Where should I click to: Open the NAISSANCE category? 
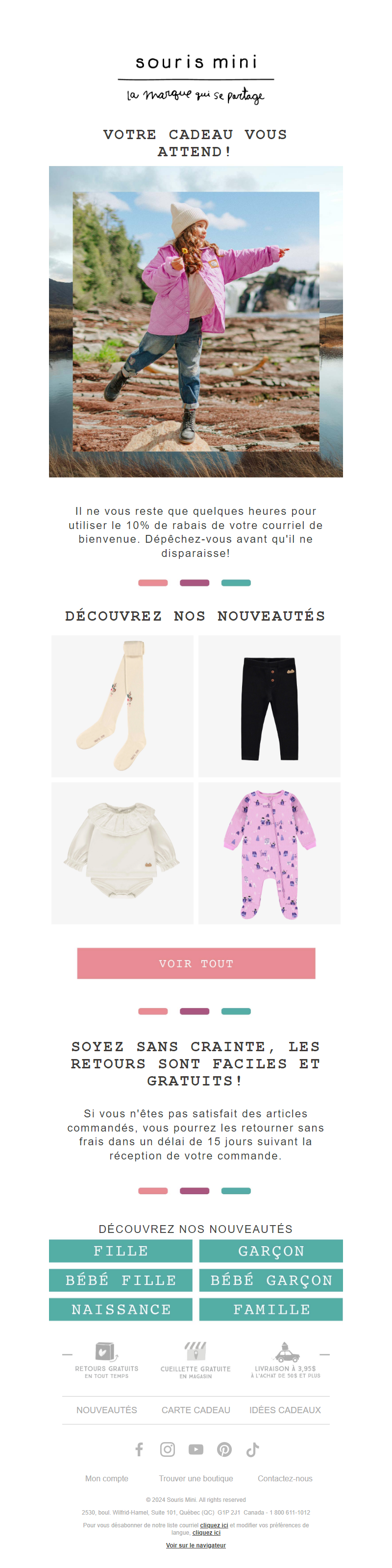click(x=121, y=1309)
